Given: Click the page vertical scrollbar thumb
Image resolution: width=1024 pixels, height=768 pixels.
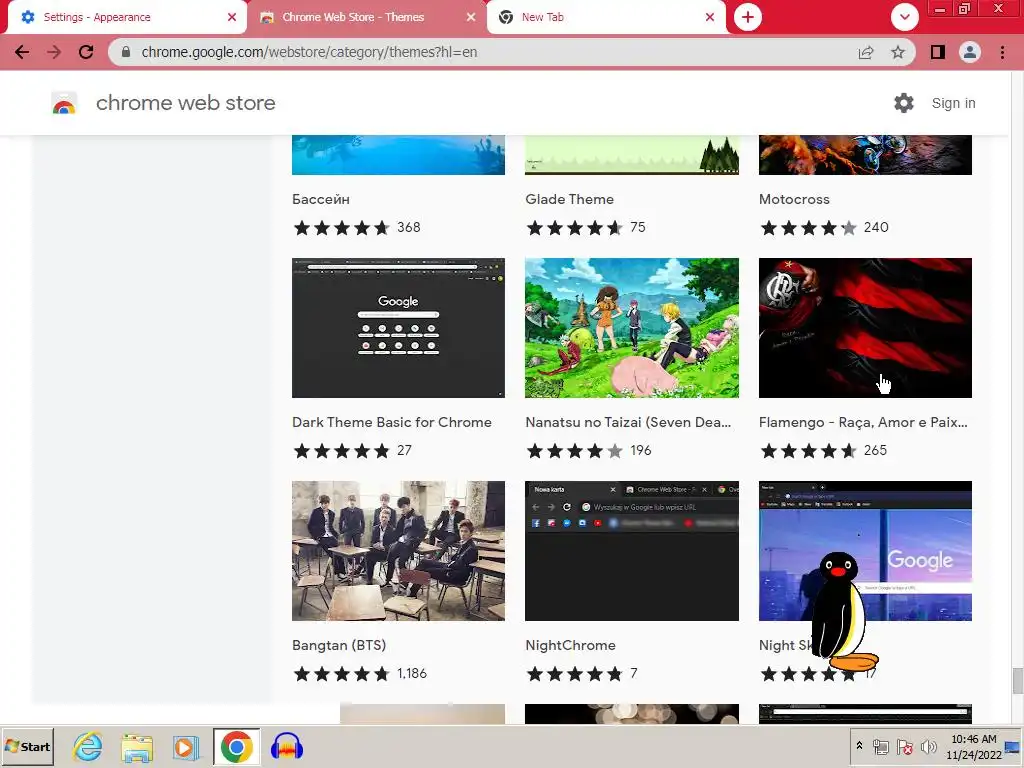Looking at the screenshot, I should coord(1017,681).
